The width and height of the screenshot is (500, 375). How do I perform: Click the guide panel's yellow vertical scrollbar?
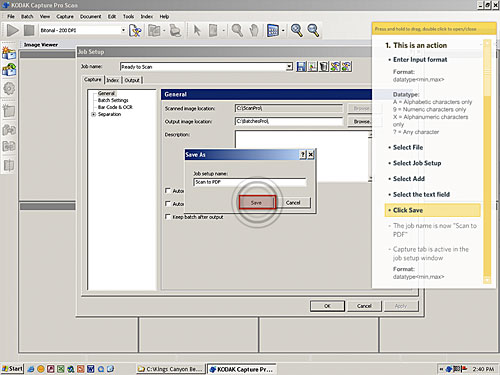487,162
